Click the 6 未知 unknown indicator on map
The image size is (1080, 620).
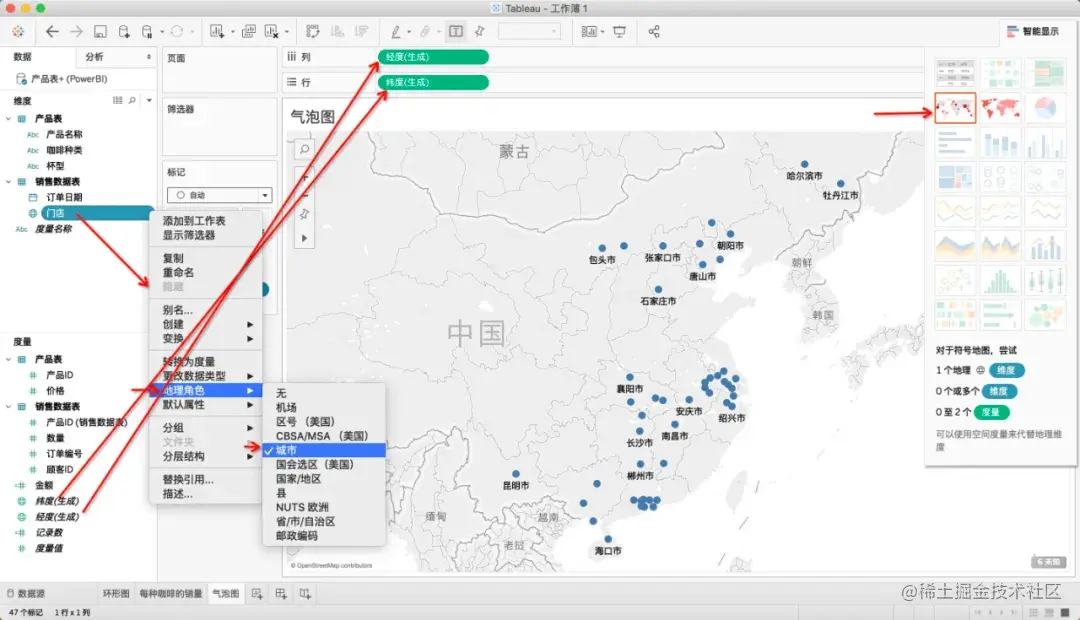tap(1048, 562)
